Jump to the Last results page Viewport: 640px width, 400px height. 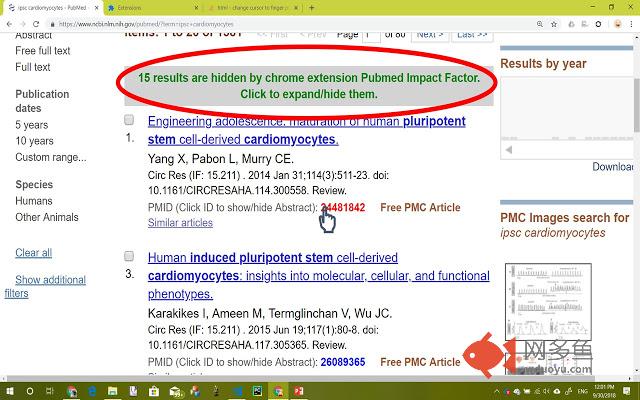(x=472, y=36)
